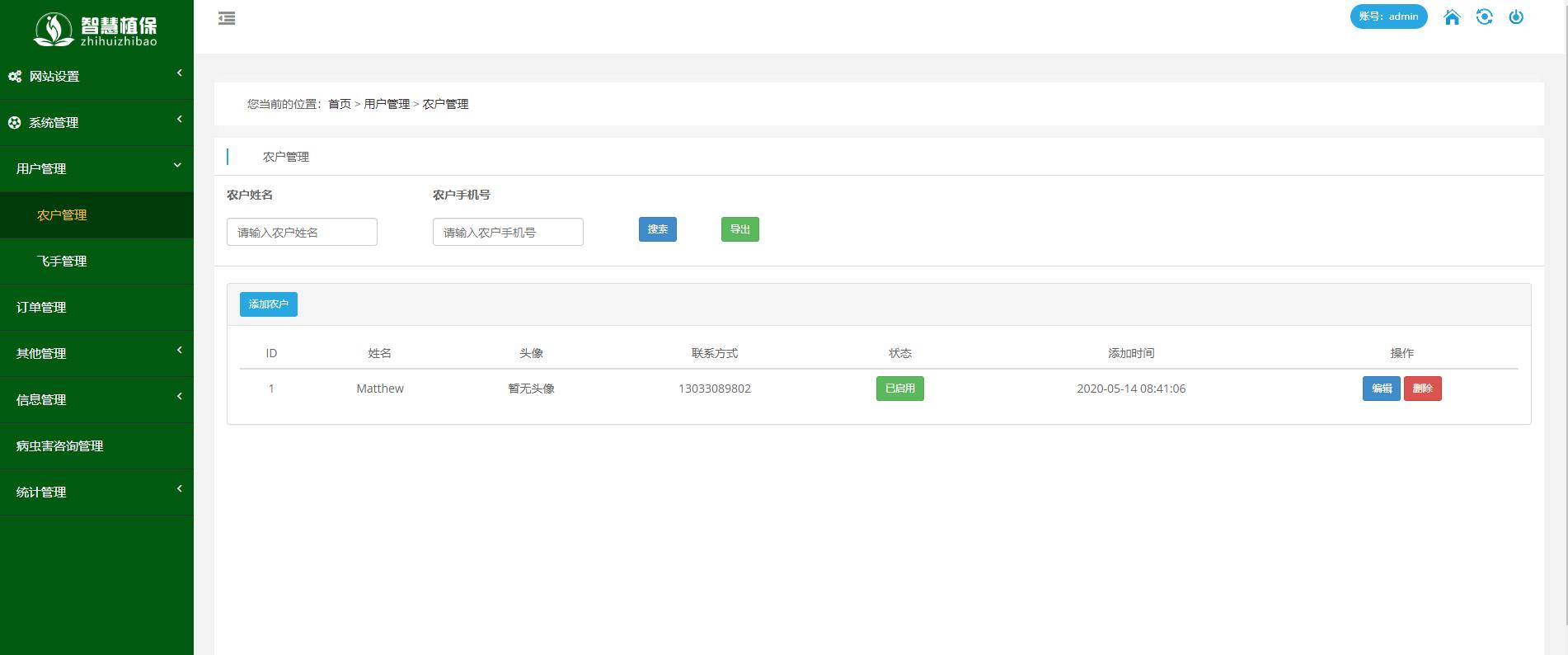Open 飞手管理 in the sidebar
This screenshot has height=655, width=1568.
62,262
